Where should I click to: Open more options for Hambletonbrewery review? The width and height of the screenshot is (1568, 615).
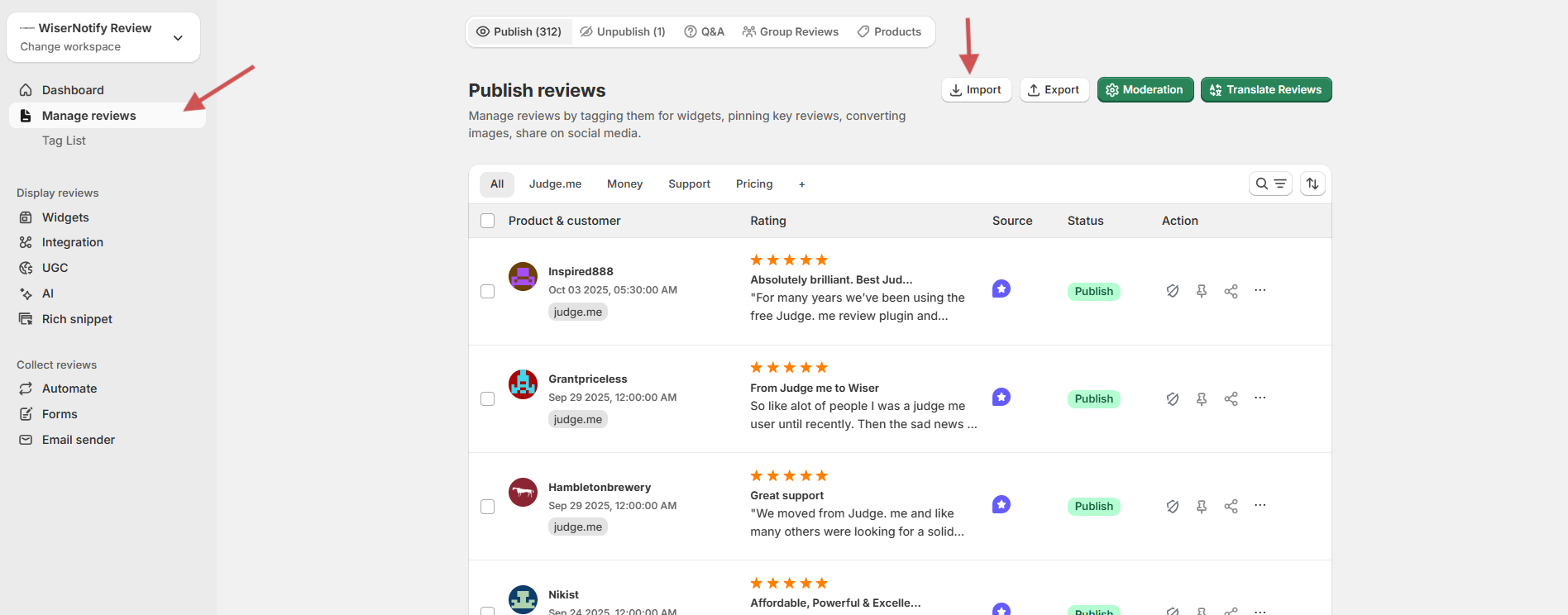(x=1260, y=505)
